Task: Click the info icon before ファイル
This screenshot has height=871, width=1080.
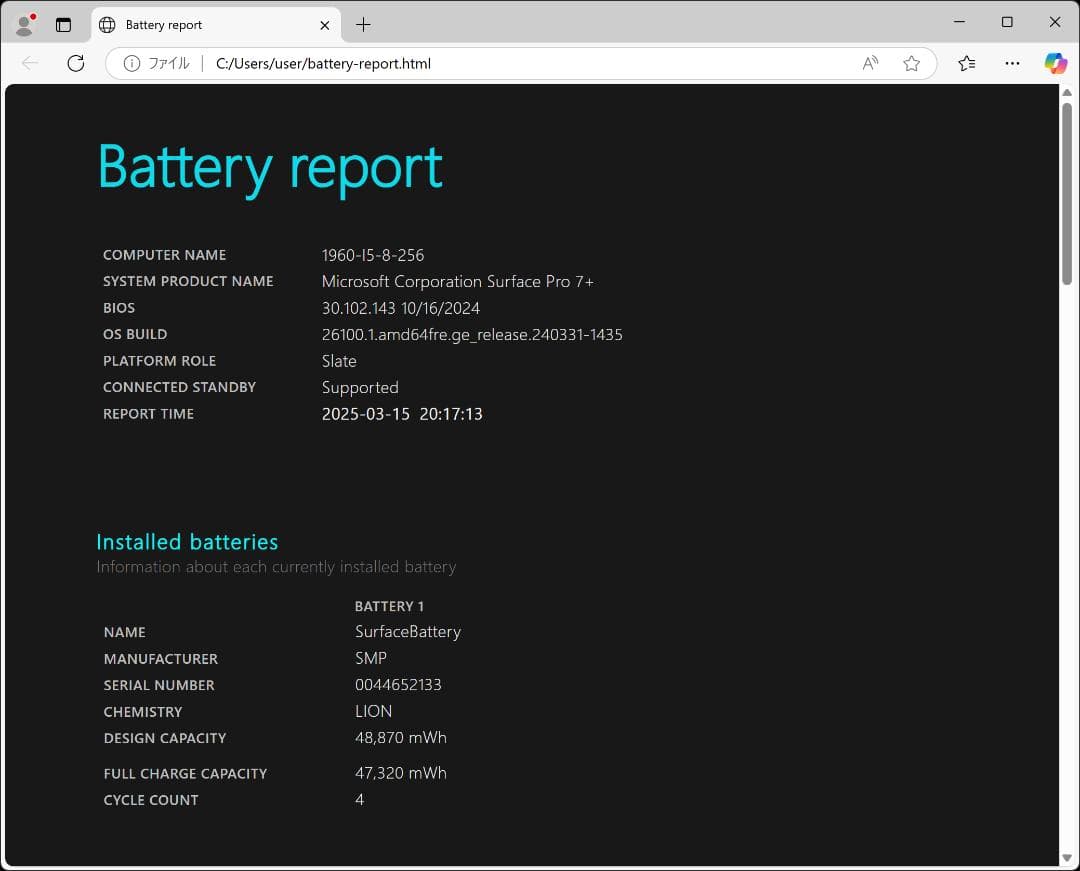Action: click(131, 62)
